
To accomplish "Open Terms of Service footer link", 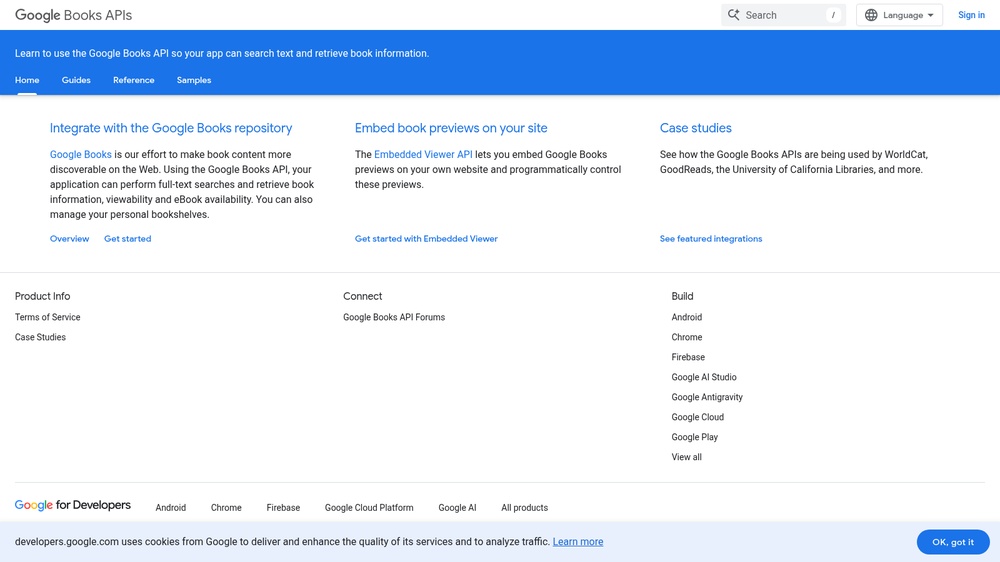I will [47, 317].
